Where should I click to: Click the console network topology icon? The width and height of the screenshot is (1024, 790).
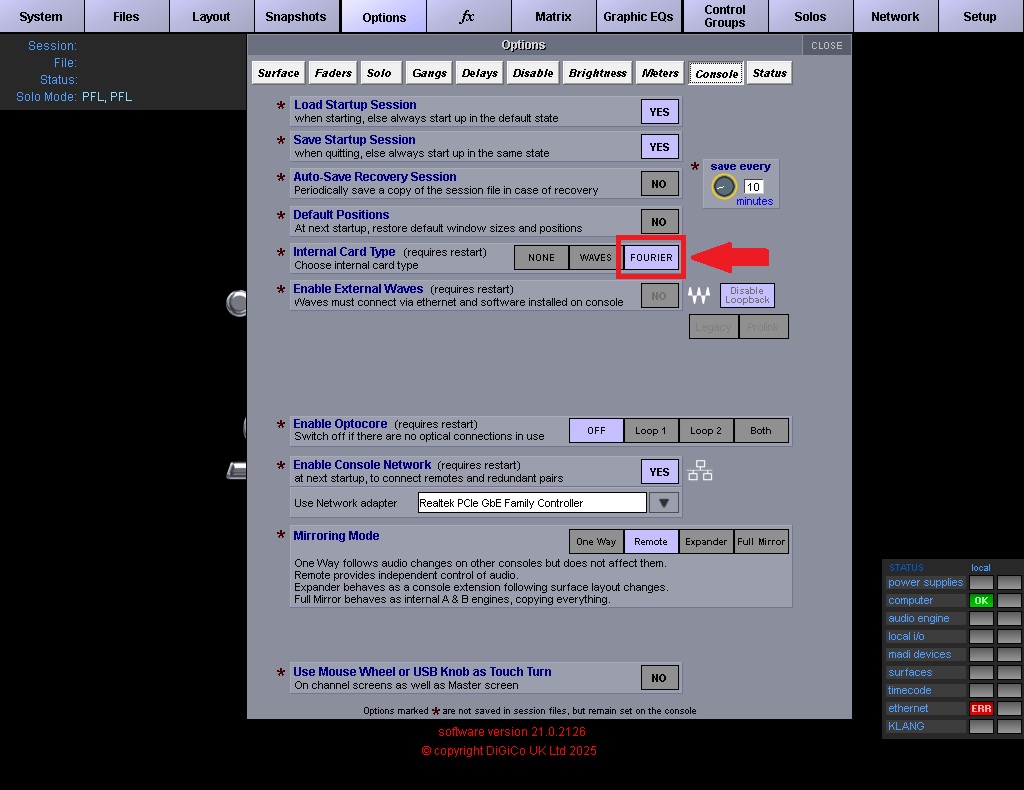[x=700, y=470]
